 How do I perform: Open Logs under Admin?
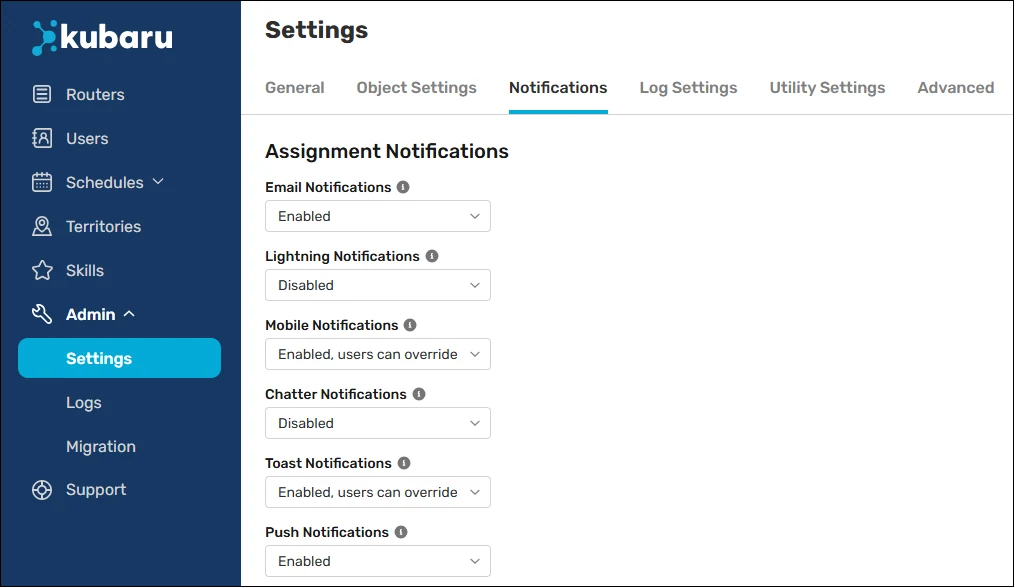pos(83,403)
